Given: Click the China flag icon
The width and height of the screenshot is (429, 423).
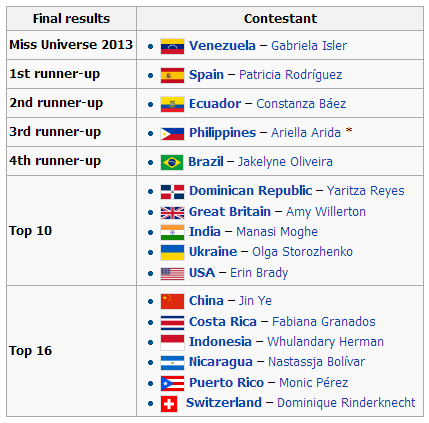Looking at the screenshot, I should (172, 301).
